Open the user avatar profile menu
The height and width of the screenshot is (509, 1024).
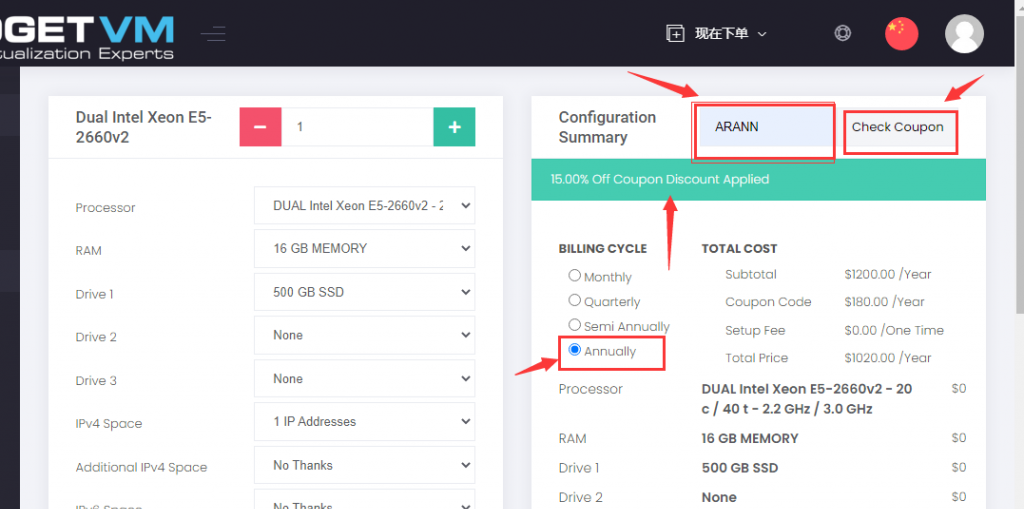point(965,33)
